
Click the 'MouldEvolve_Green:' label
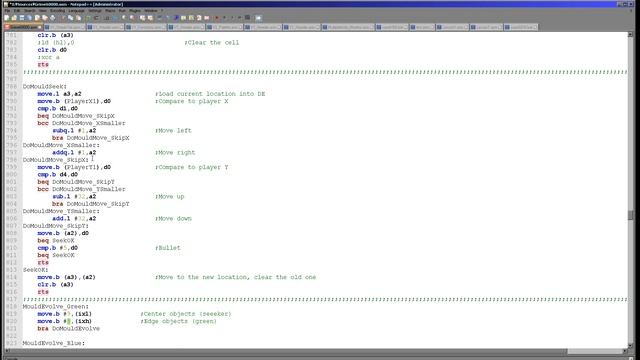click(56, 307)
